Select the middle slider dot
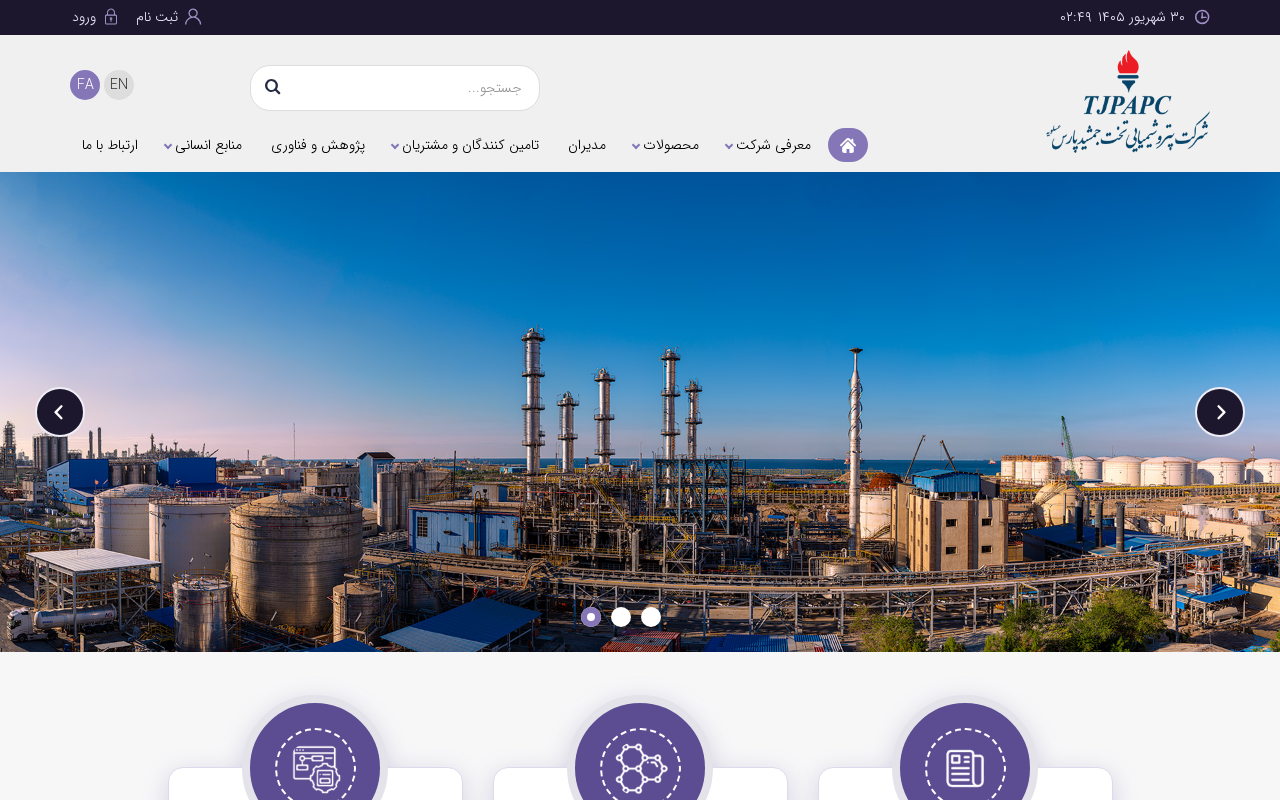This screenshot has width=1280, height=800. 621,617
